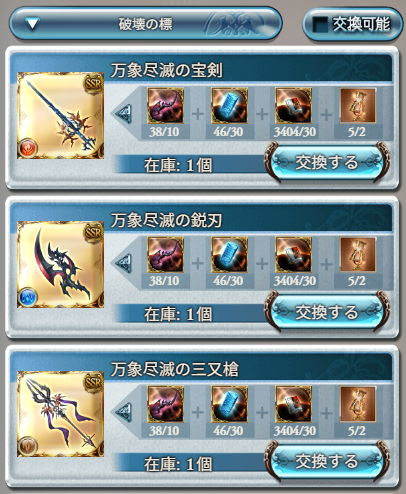Click 交換する for 万象尽滅の宝剣
Viewport: 406px width, 494px height.
tap(327, 162)
